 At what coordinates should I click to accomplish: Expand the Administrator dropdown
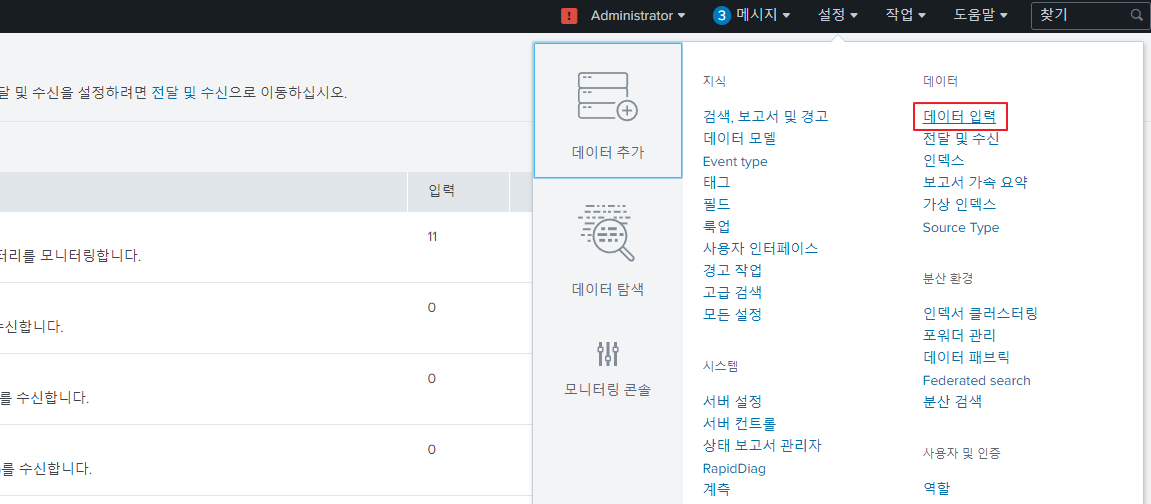[638, 15]
